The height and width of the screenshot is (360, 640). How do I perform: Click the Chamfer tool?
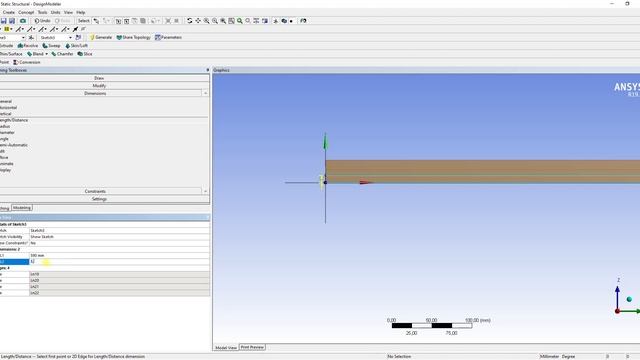[62, 54]
